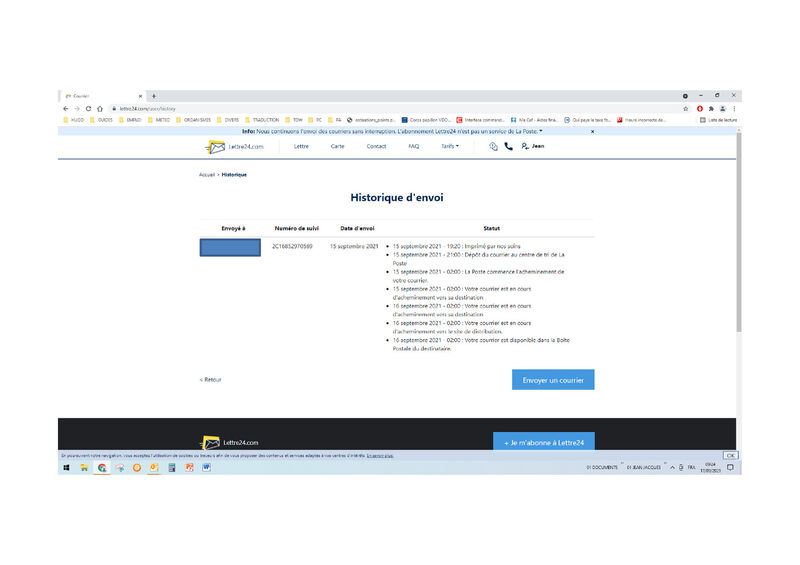This screenshot has width=800, height=565.
Task: Open the Extensions puzzle icon
Action: [711, 109]
